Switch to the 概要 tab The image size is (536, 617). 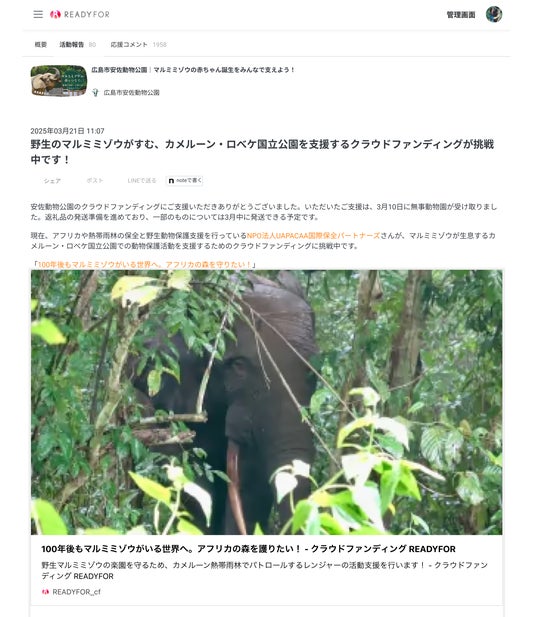click(x=41, y=44)
